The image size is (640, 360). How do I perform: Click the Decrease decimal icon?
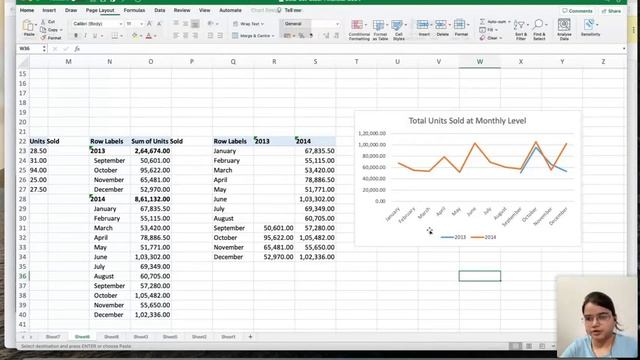coord(336,36)
